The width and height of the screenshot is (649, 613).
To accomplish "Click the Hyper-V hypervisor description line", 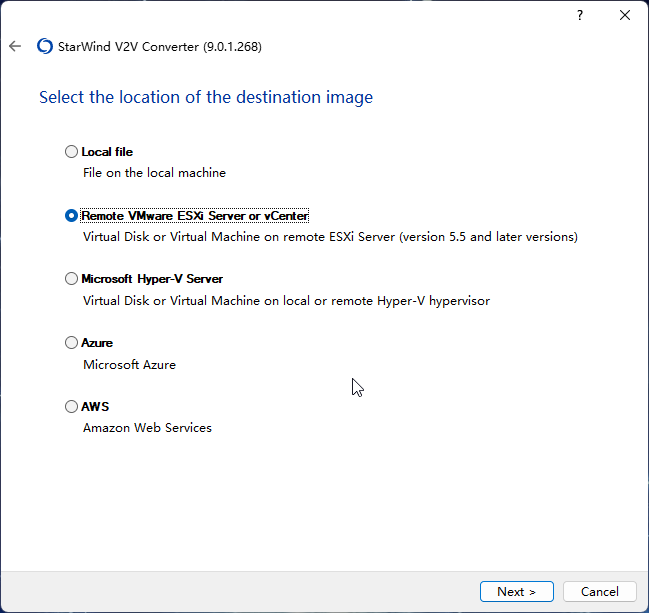I will [286, 300].
